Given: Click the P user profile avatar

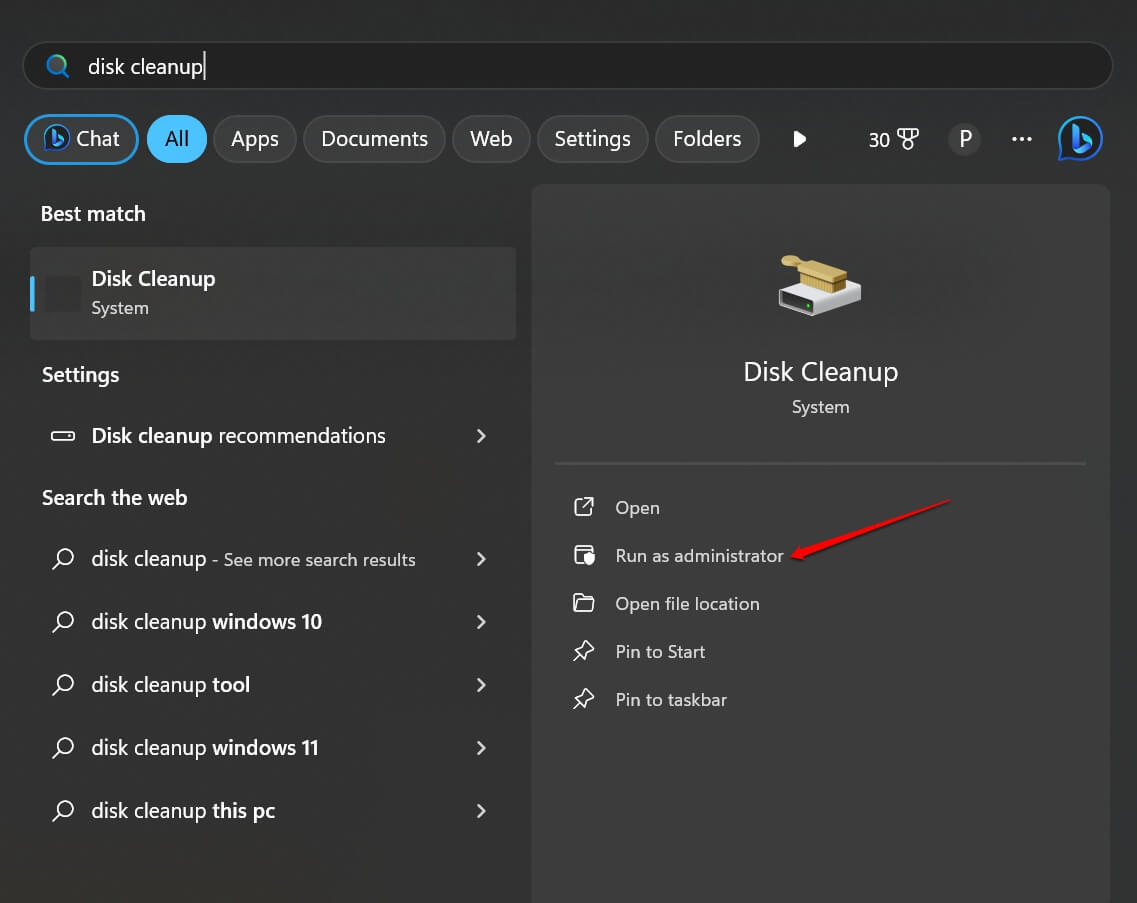Looking at the screenshot, I should 965,139.
